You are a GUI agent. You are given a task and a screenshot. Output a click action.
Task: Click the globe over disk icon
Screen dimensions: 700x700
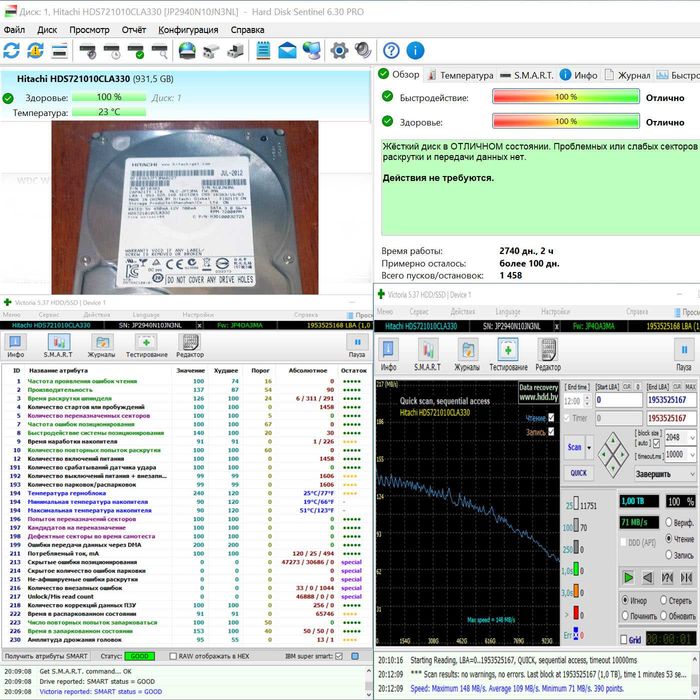pos(187,50)
